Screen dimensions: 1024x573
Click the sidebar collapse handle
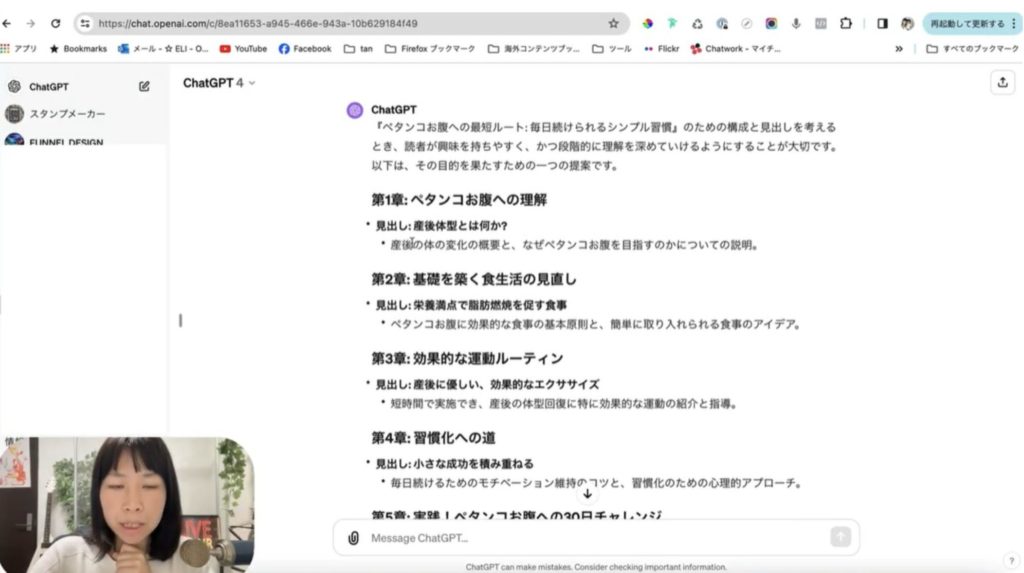tap(181, 320)
